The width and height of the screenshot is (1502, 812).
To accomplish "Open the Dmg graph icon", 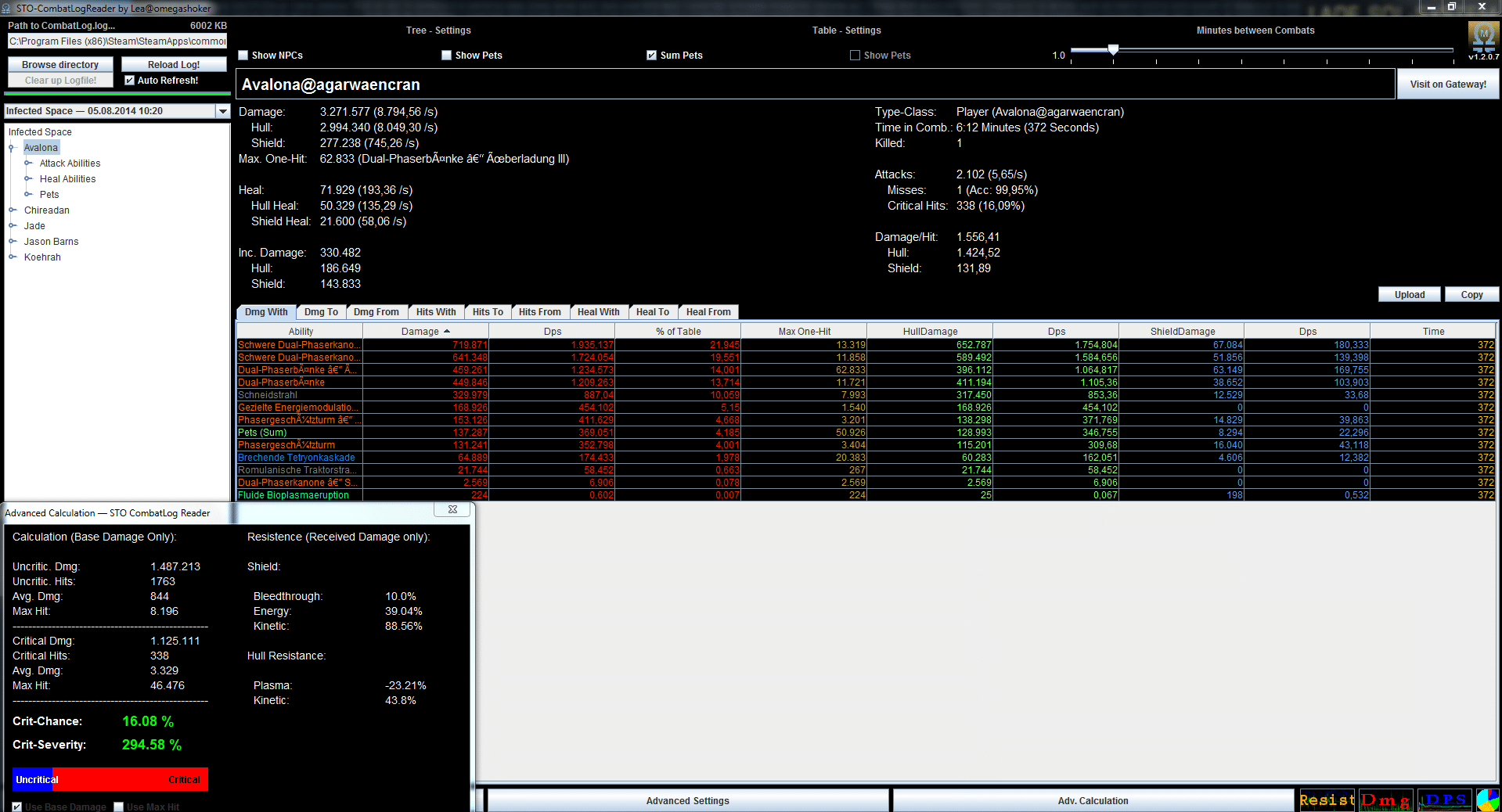I will [1385, 800].
